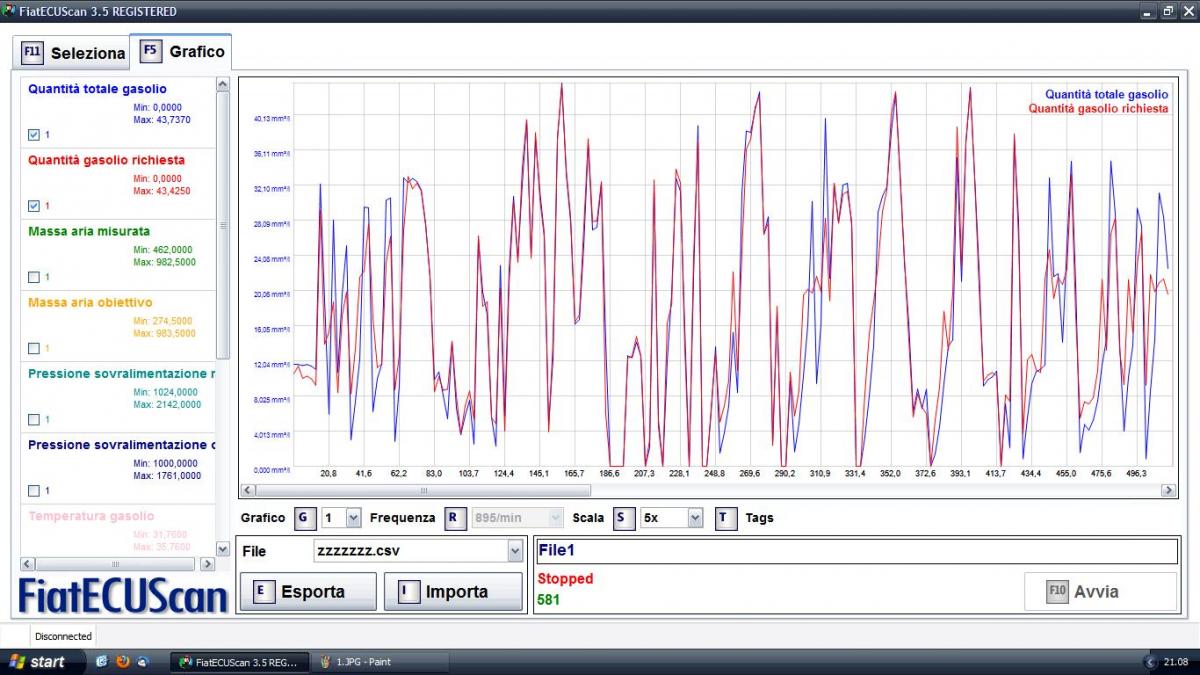Click the chart's left scroll arrow
Screen dimensions: 1200x675
coord(249,491)
